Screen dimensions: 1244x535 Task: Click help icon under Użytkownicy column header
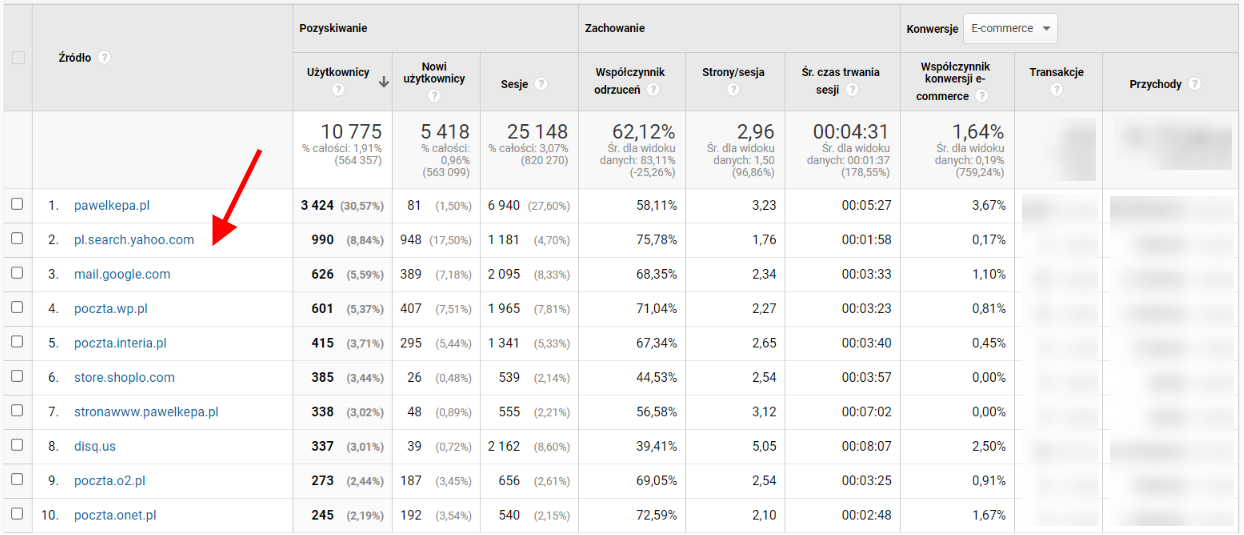coord(338,90)
